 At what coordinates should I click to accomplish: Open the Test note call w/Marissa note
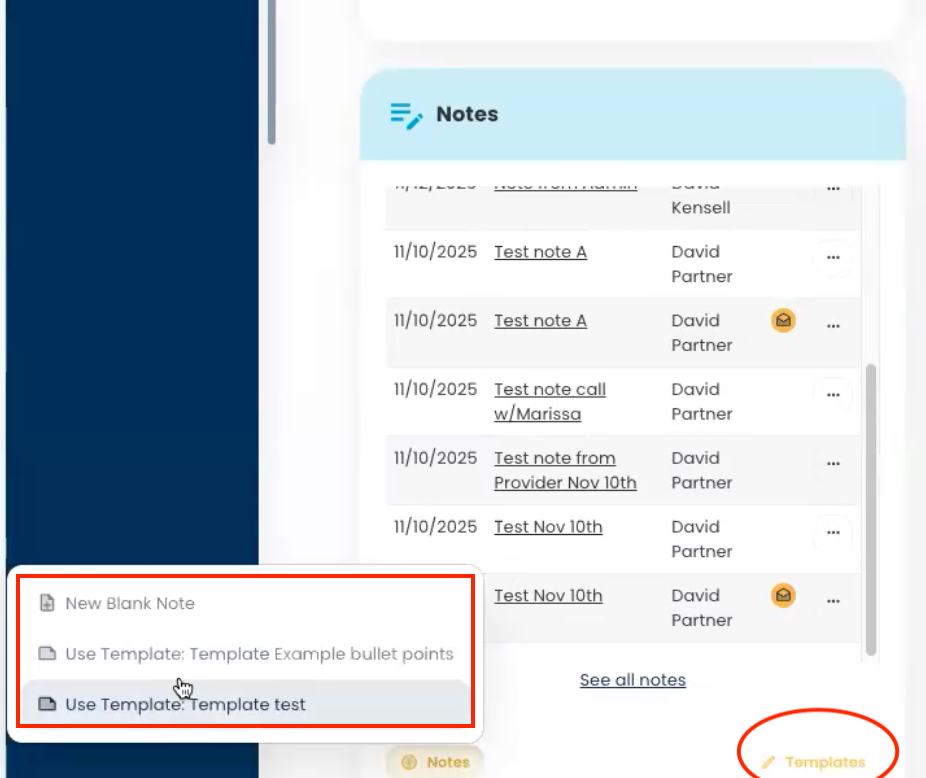pyautogui.click(x=549, y=401)
